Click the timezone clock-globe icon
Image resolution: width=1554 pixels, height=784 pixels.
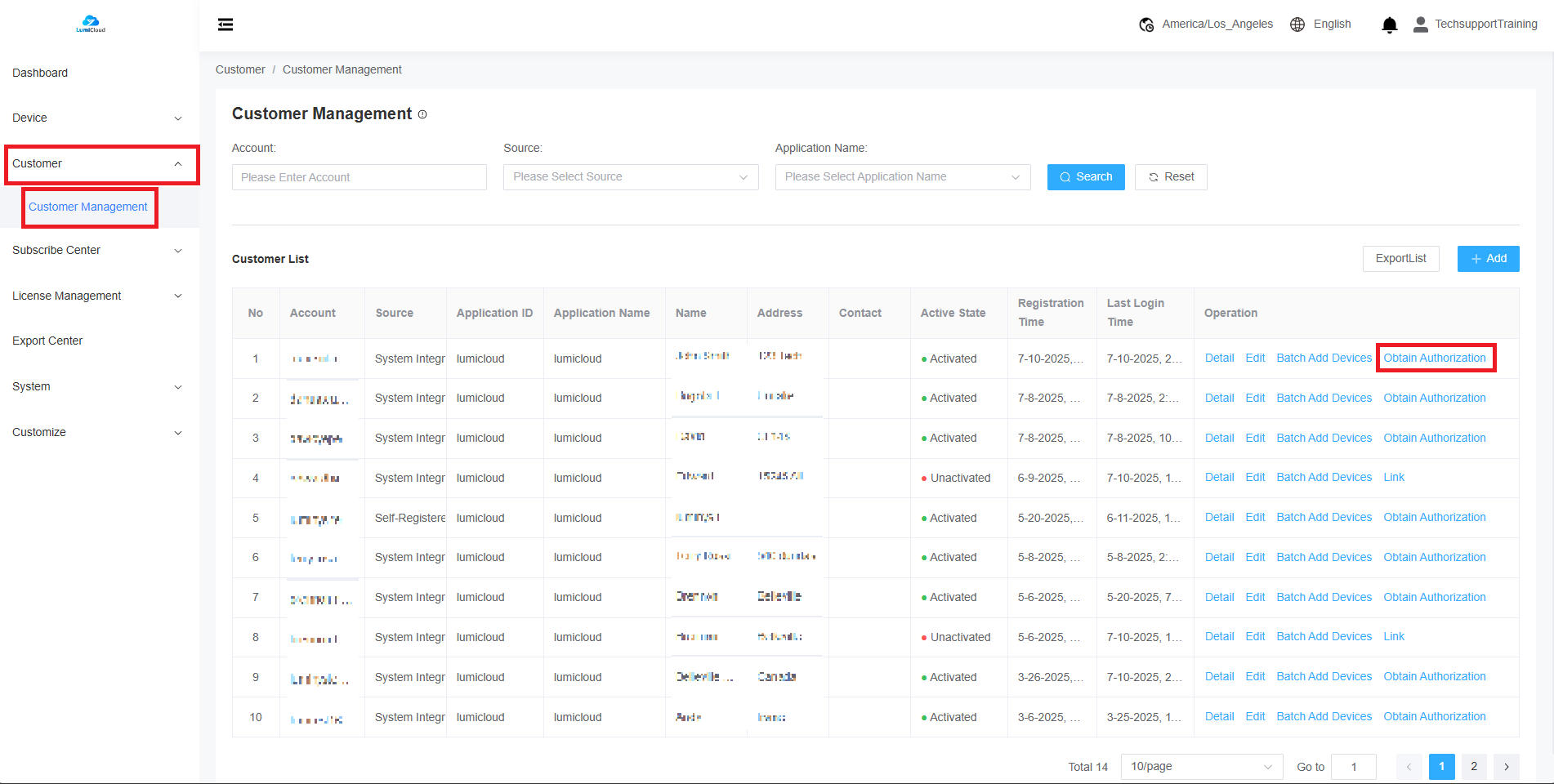[1146, 24]
